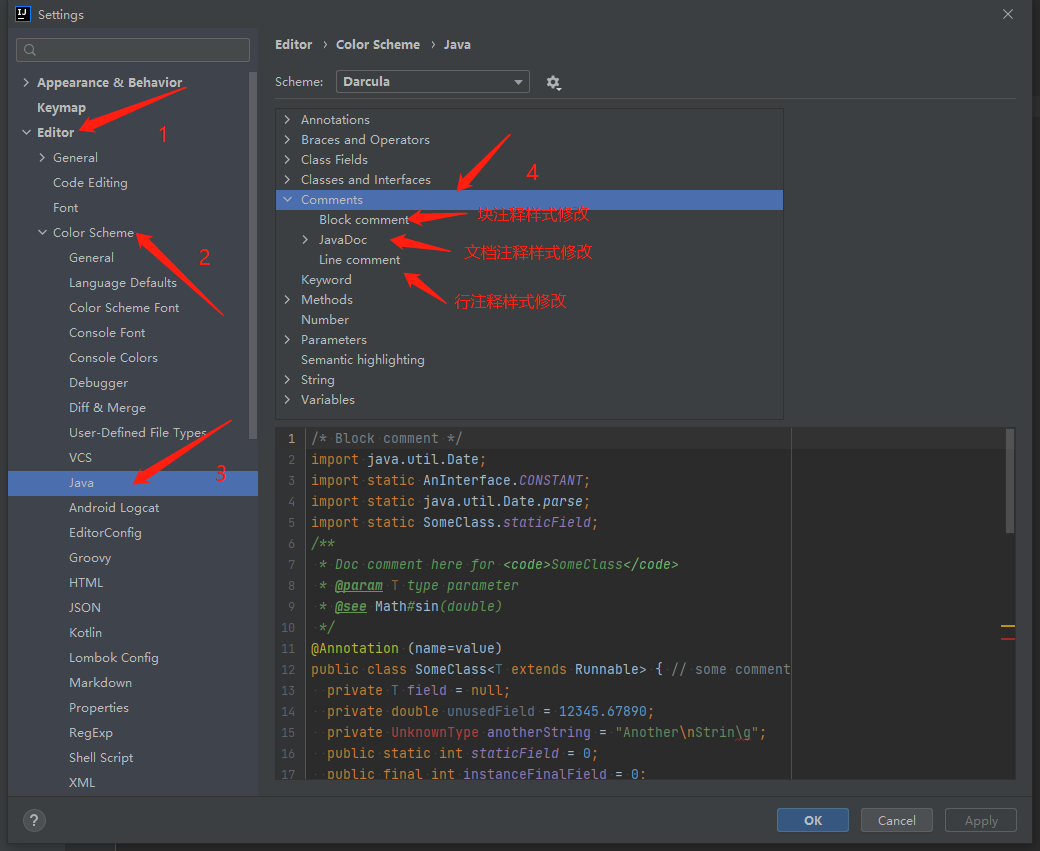Select EditorConfig color settings
1040x851 pixels.
pyautogui.click(x=105, y=533)
